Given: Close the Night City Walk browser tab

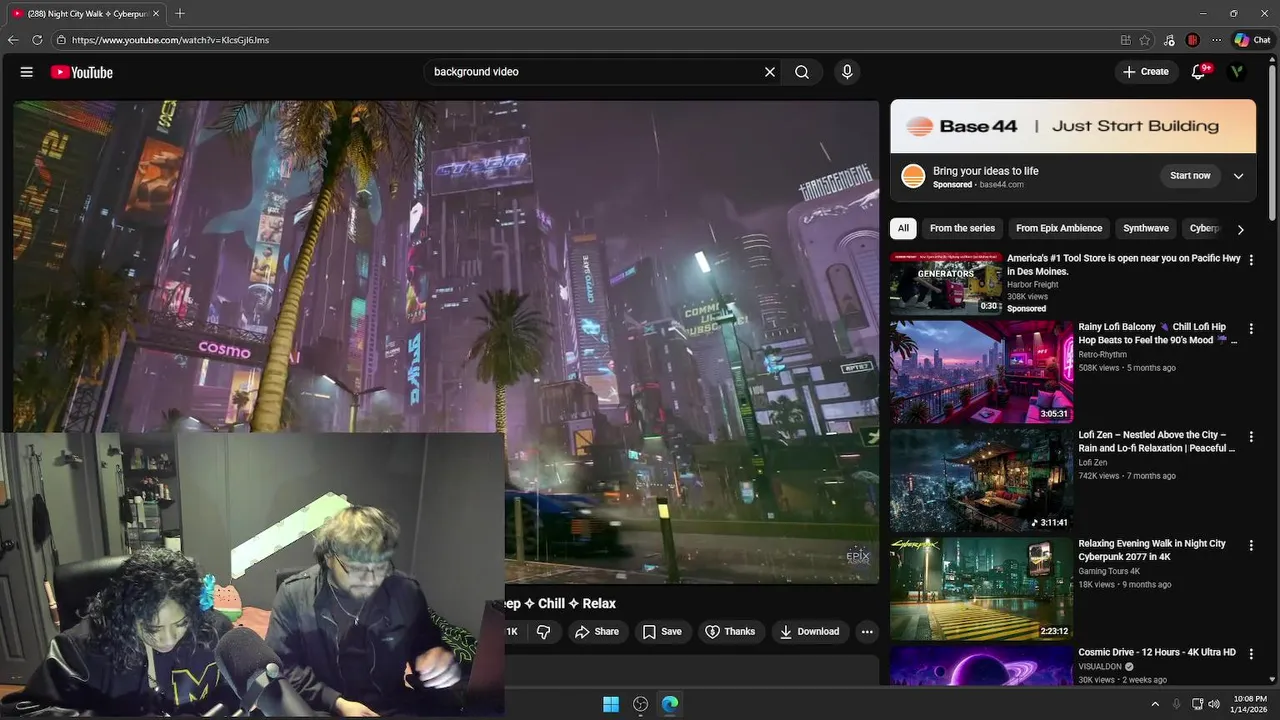Looking at the screenshot, I should [155, 14].
